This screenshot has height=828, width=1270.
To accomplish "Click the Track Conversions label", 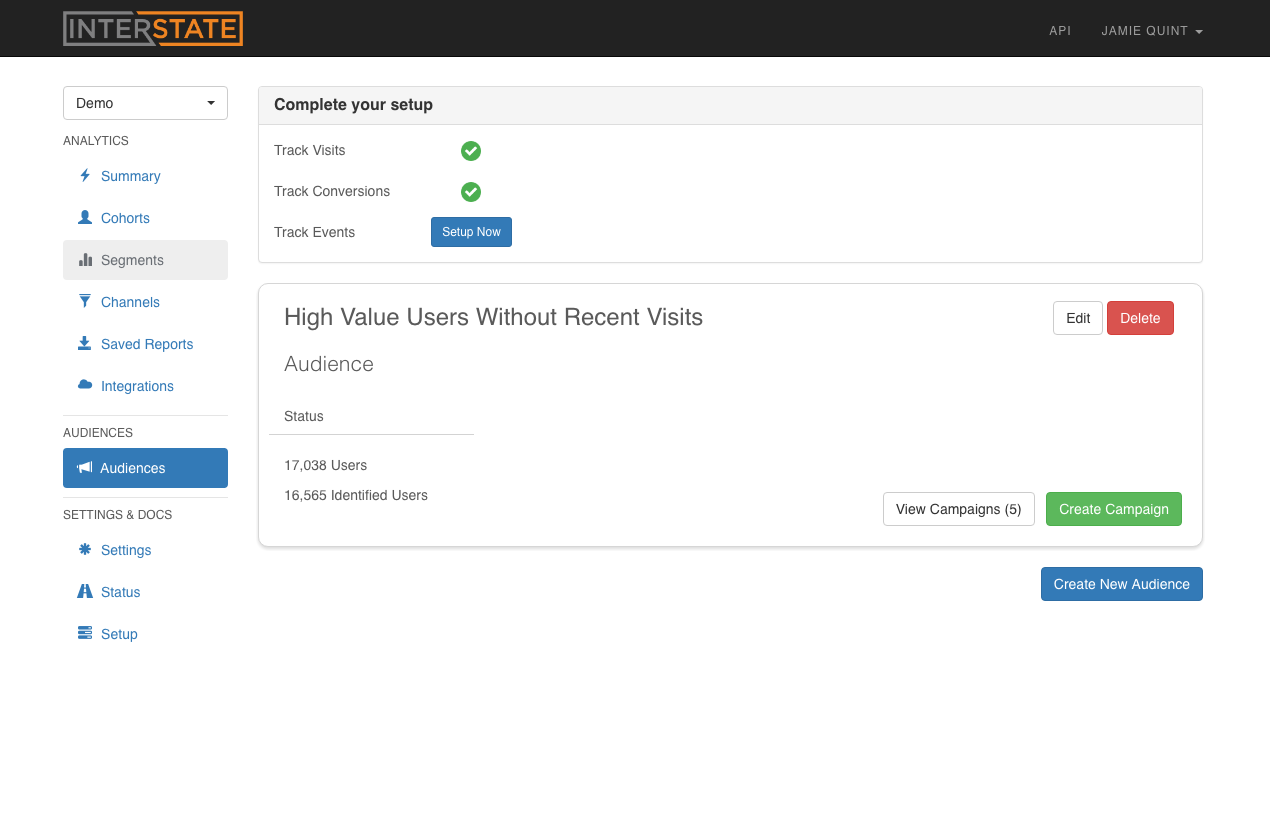I will [x=332, y=191].
